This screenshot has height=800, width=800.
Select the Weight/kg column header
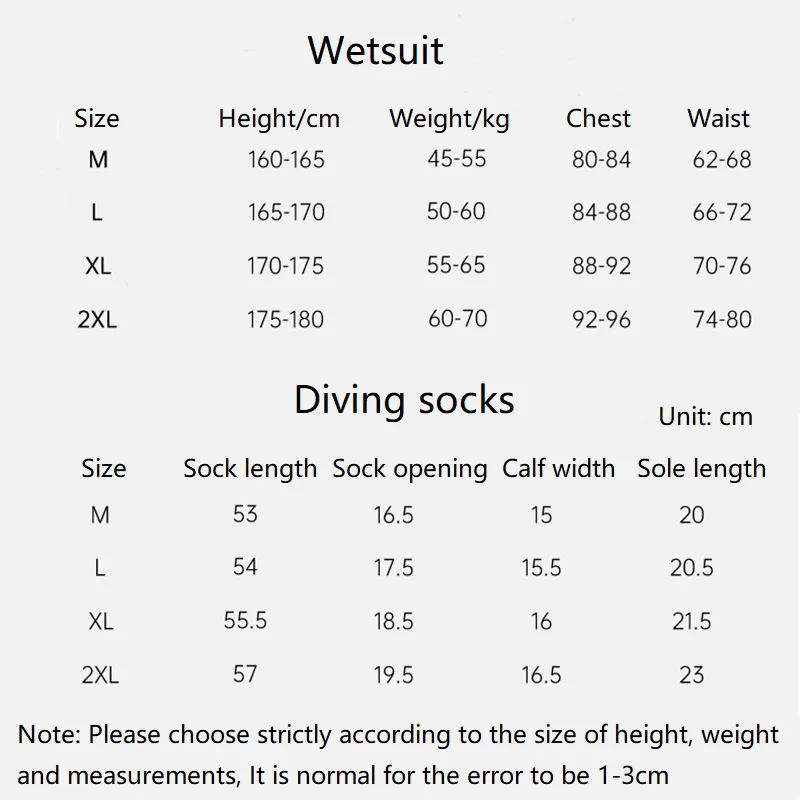click(x=449, y=119)
